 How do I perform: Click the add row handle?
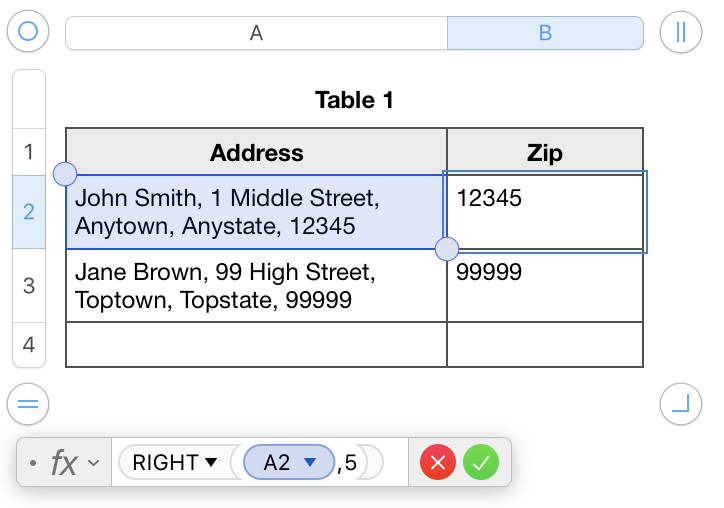click(x=28, y=404)
